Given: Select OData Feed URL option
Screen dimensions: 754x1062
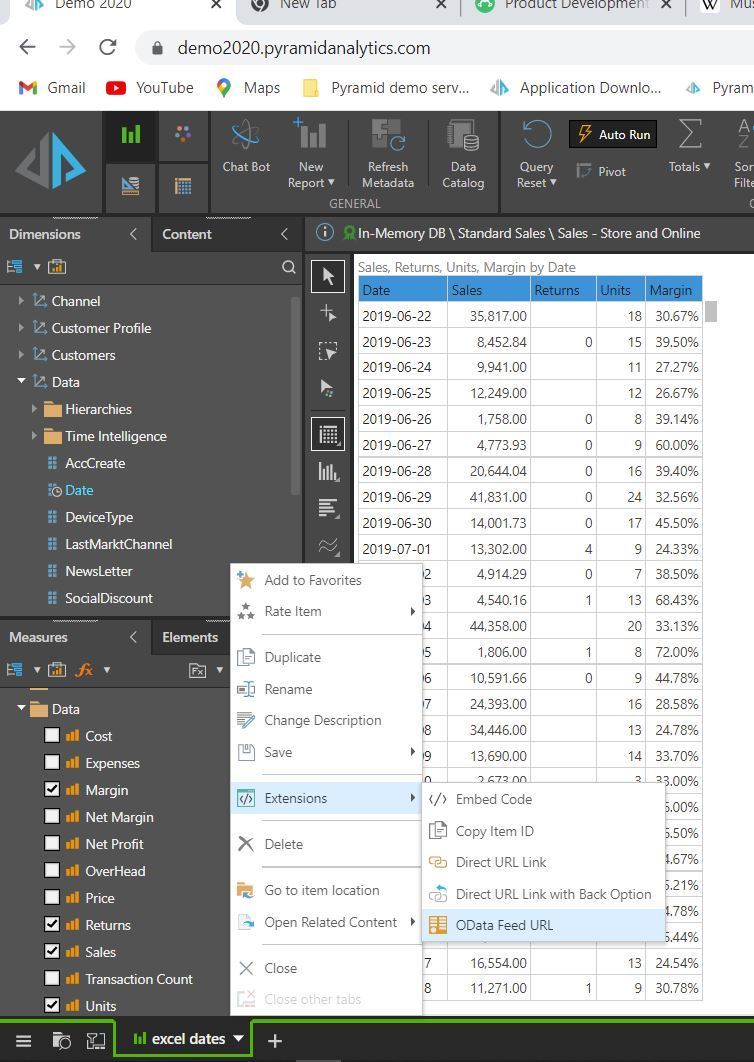Looking at the screenshot, I should pos(543,925).
